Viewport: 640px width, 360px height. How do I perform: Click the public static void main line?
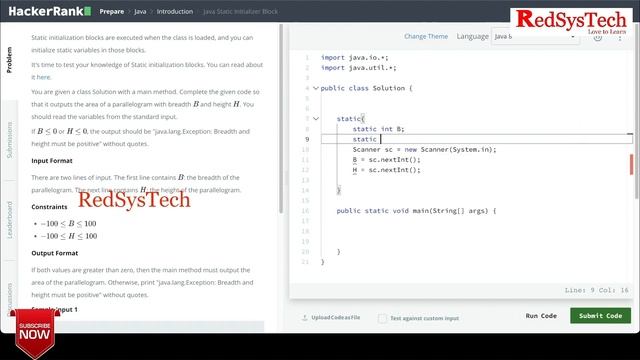click(x=416, y=211)
